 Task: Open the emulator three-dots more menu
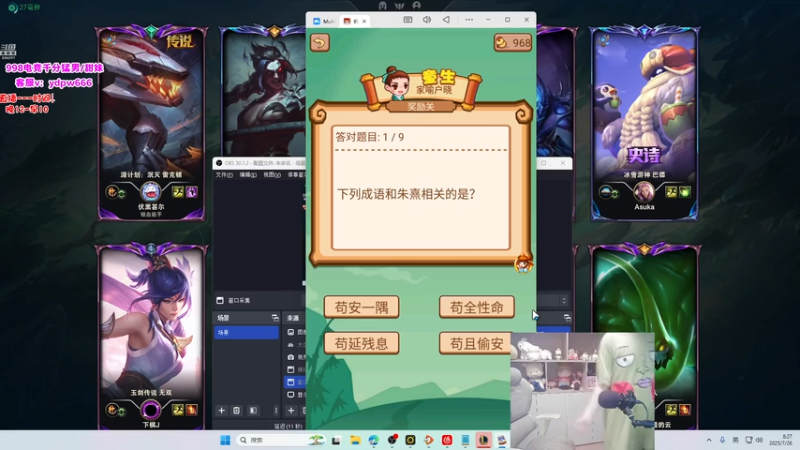(x=469, y=20)
